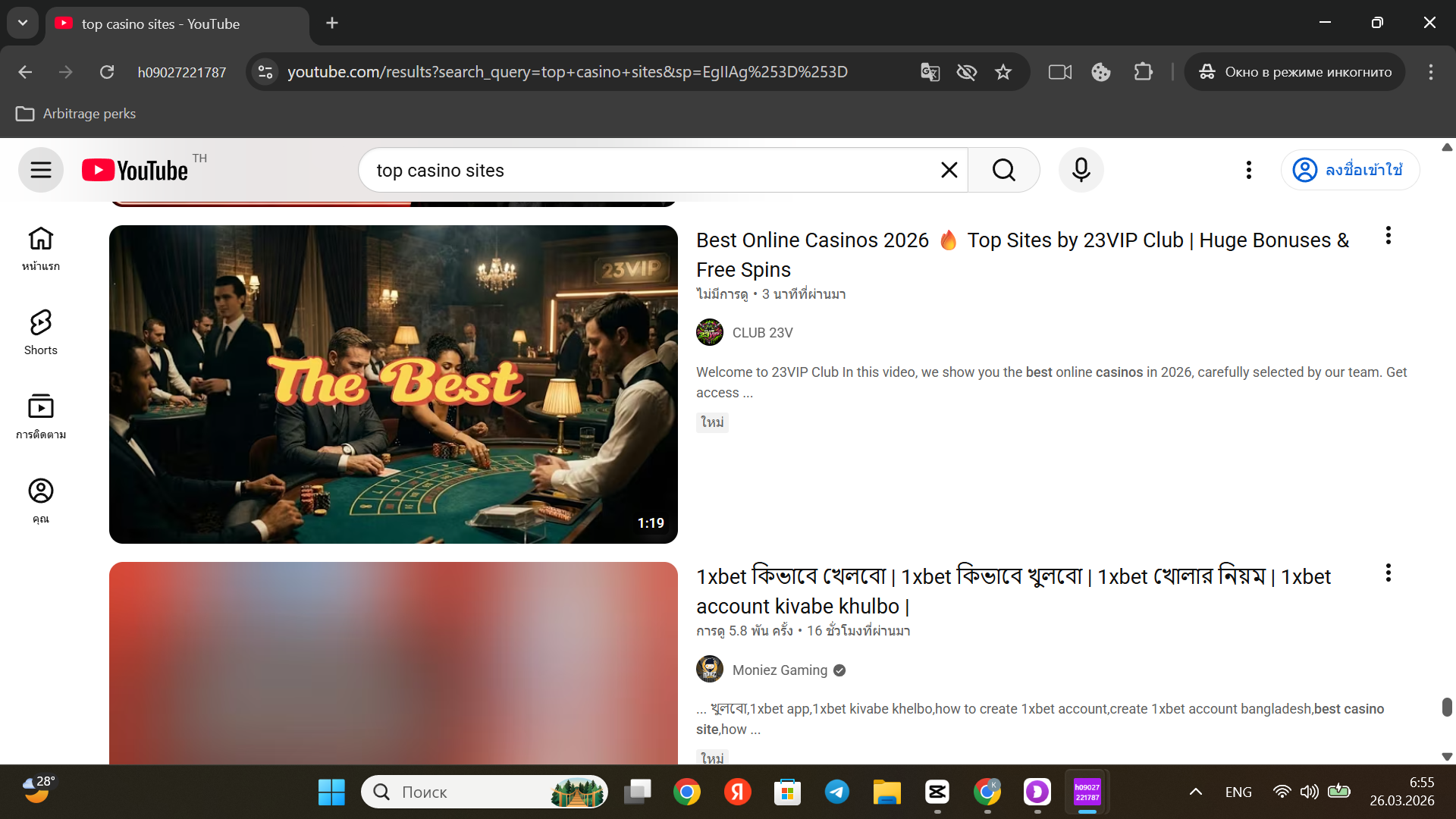Open Yandex Browser from the taskbar
The width and height of the screenshot is (1456, 819).
point(738,792)
